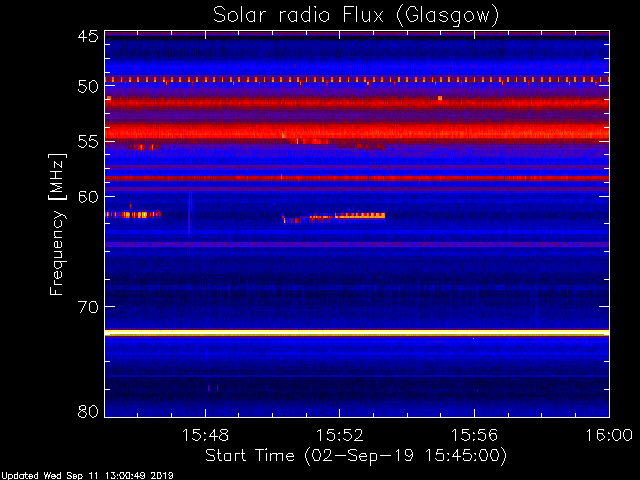This screenshot has width=640, height=480.
Task: Click the 50 frequency tick label
Action: (x=88, y=87)
